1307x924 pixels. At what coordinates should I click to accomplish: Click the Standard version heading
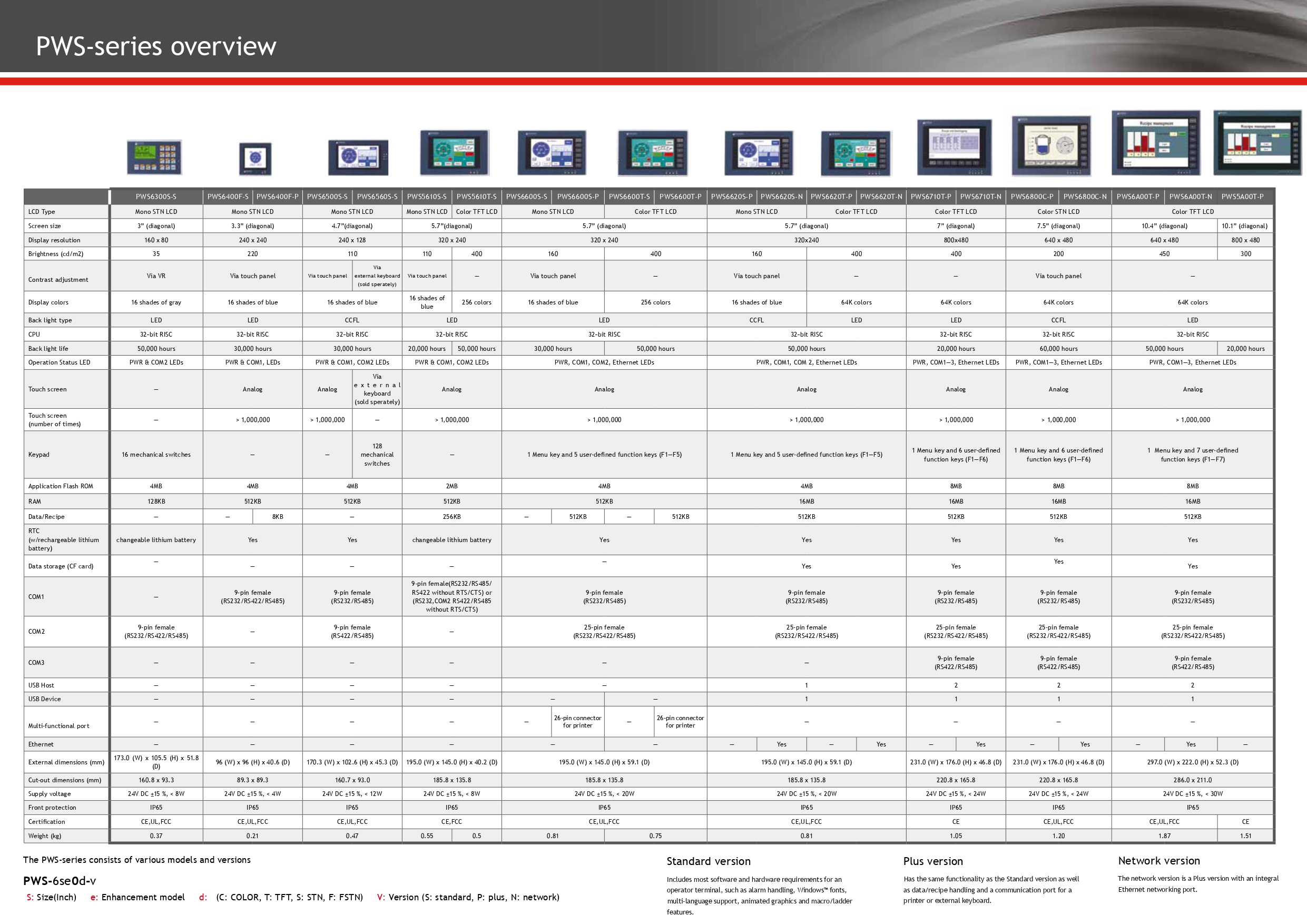(x=709, y=861)
